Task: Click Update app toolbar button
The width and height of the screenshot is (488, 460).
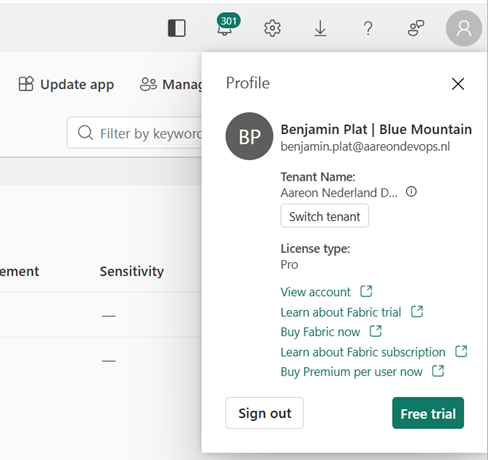Action: click(x=66, y=84)
